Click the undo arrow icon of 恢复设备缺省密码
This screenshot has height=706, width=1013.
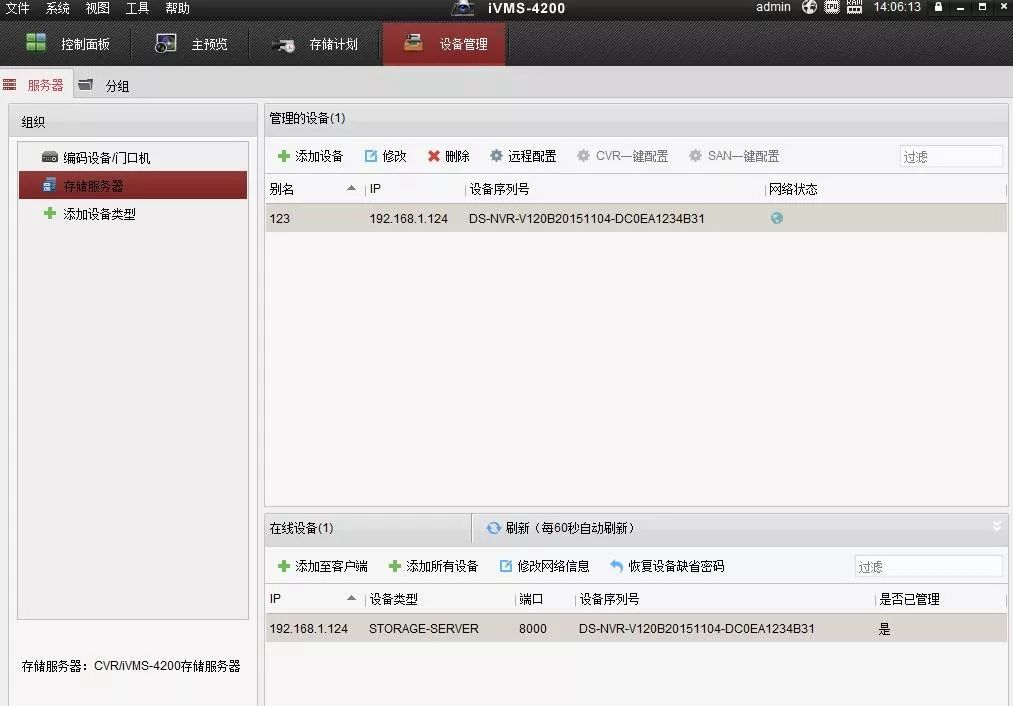616,566
